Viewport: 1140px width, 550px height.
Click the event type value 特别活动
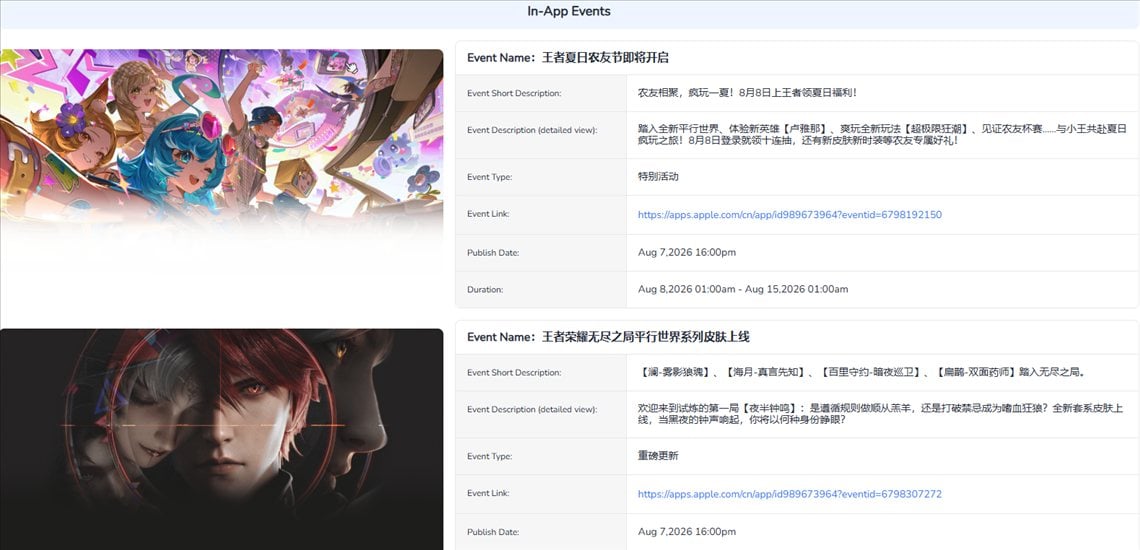coord(658,177)
